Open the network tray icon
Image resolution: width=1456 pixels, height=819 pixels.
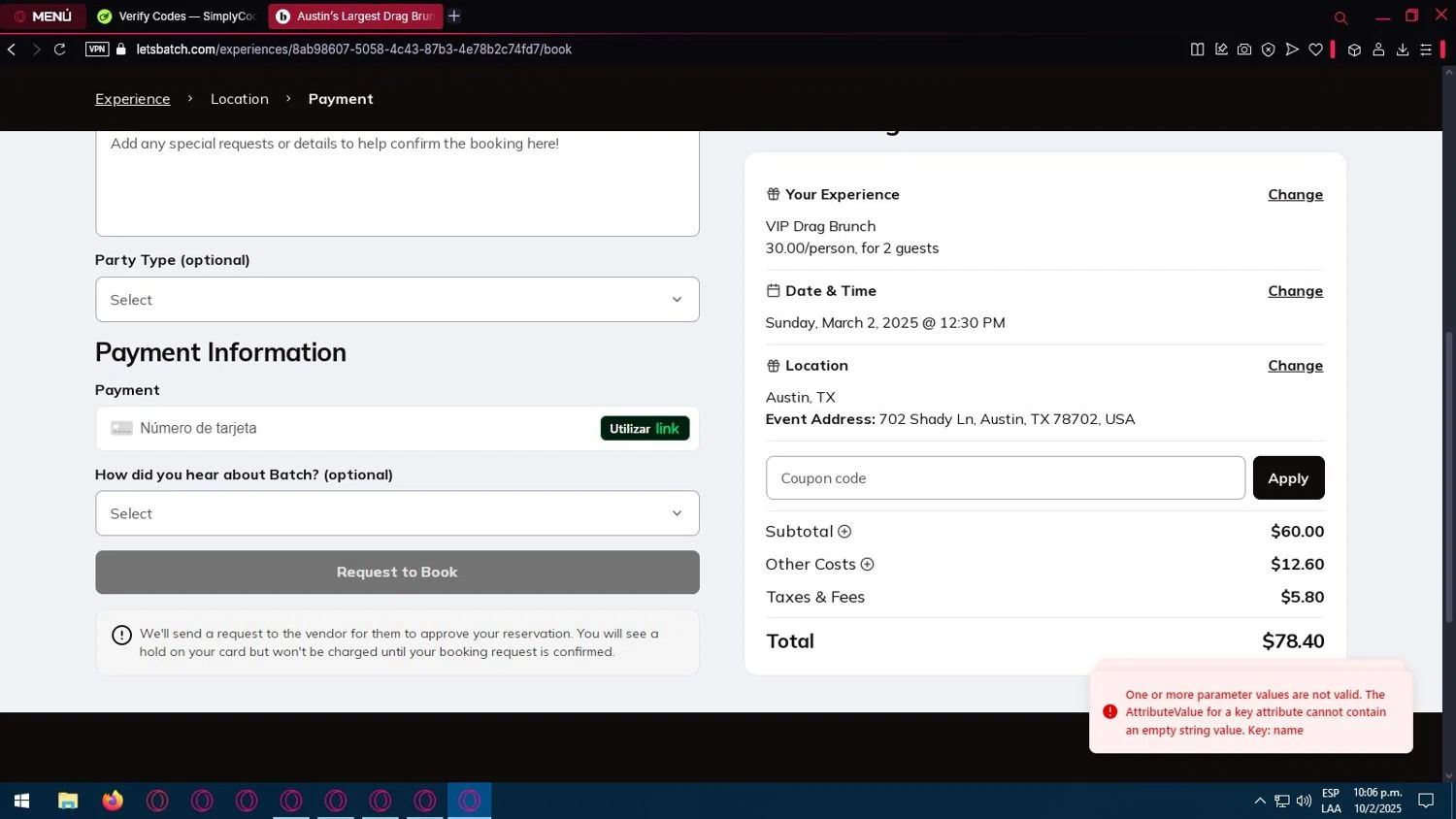point(1282,802)
